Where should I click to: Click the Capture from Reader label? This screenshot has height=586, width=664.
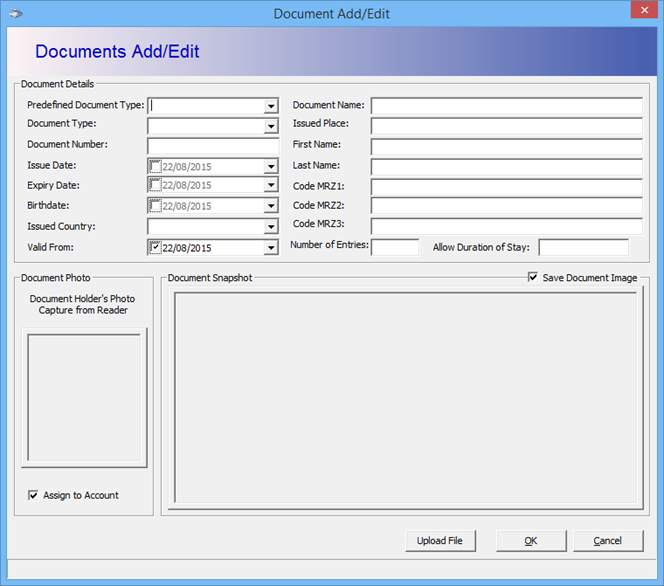pos(83,310)
